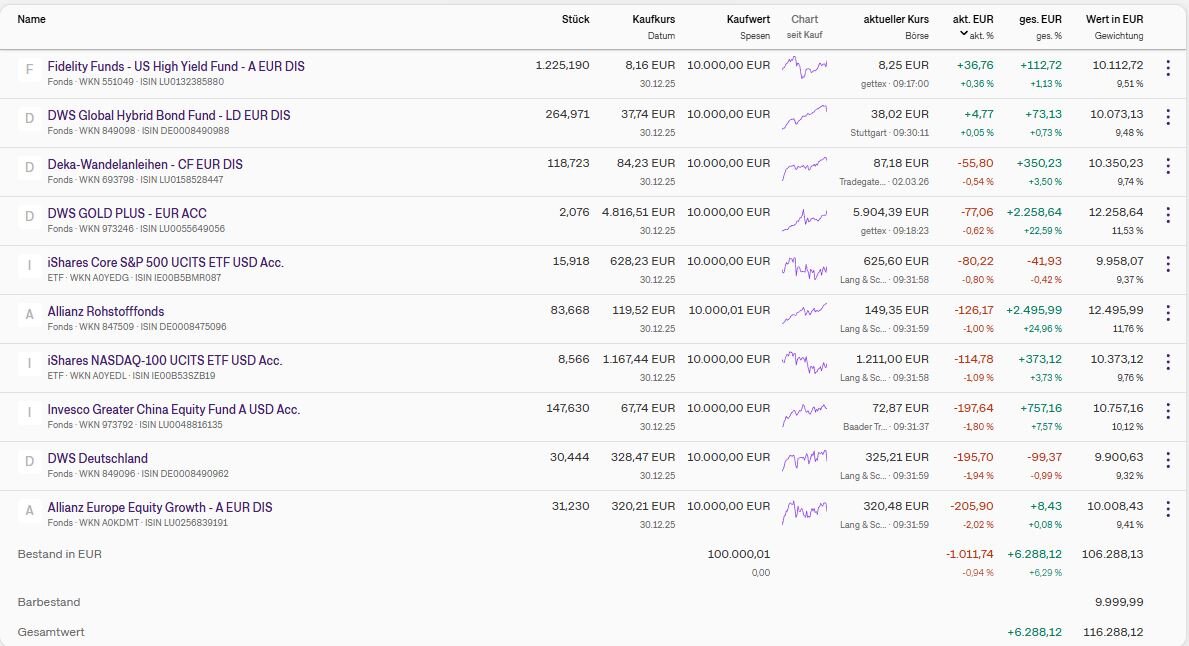Open three-dot menu for Fidelity US High Yield Fund
The width and height of the screenshot is (1189, 646).
click(1167, 68)
